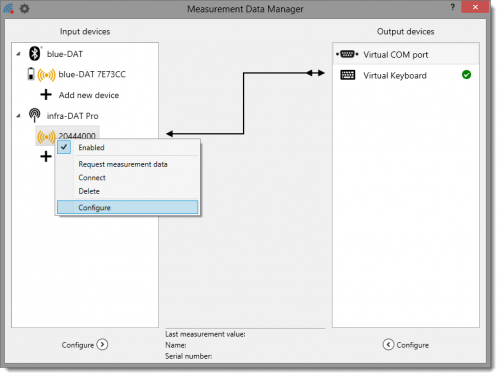
Task: Click the Serial number: label
Action: [189, 356]
